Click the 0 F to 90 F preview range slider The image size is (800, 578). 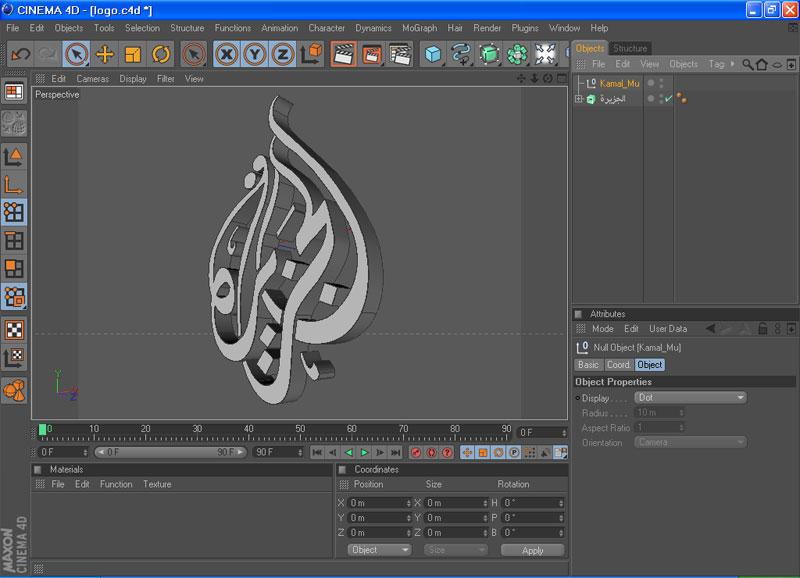[x=170, y=452]
